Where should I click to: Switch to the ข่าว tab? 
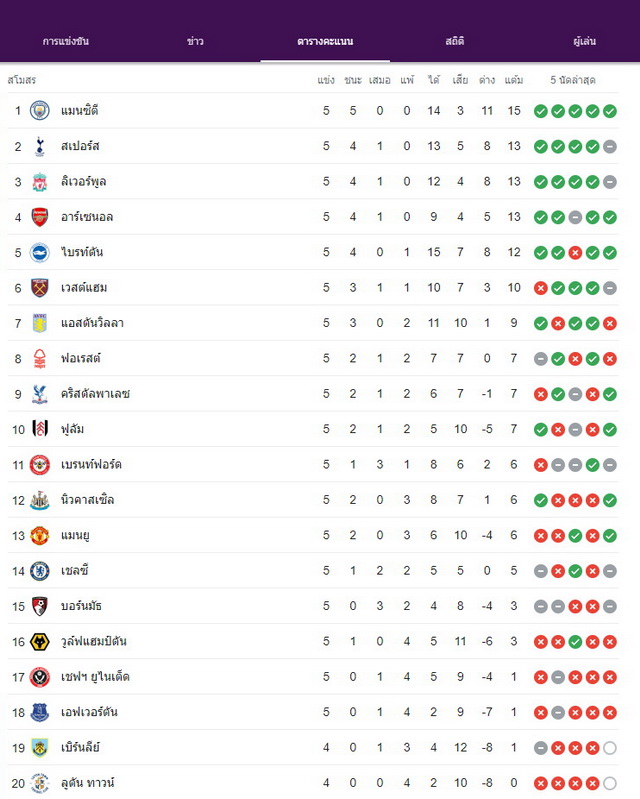click(195, 41)
